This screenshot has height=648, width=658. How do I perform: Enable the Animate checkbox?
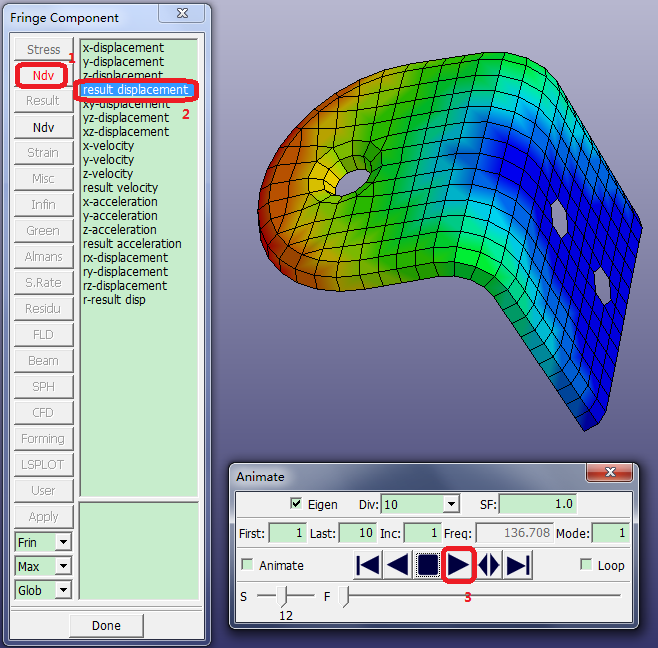point(247,565)
